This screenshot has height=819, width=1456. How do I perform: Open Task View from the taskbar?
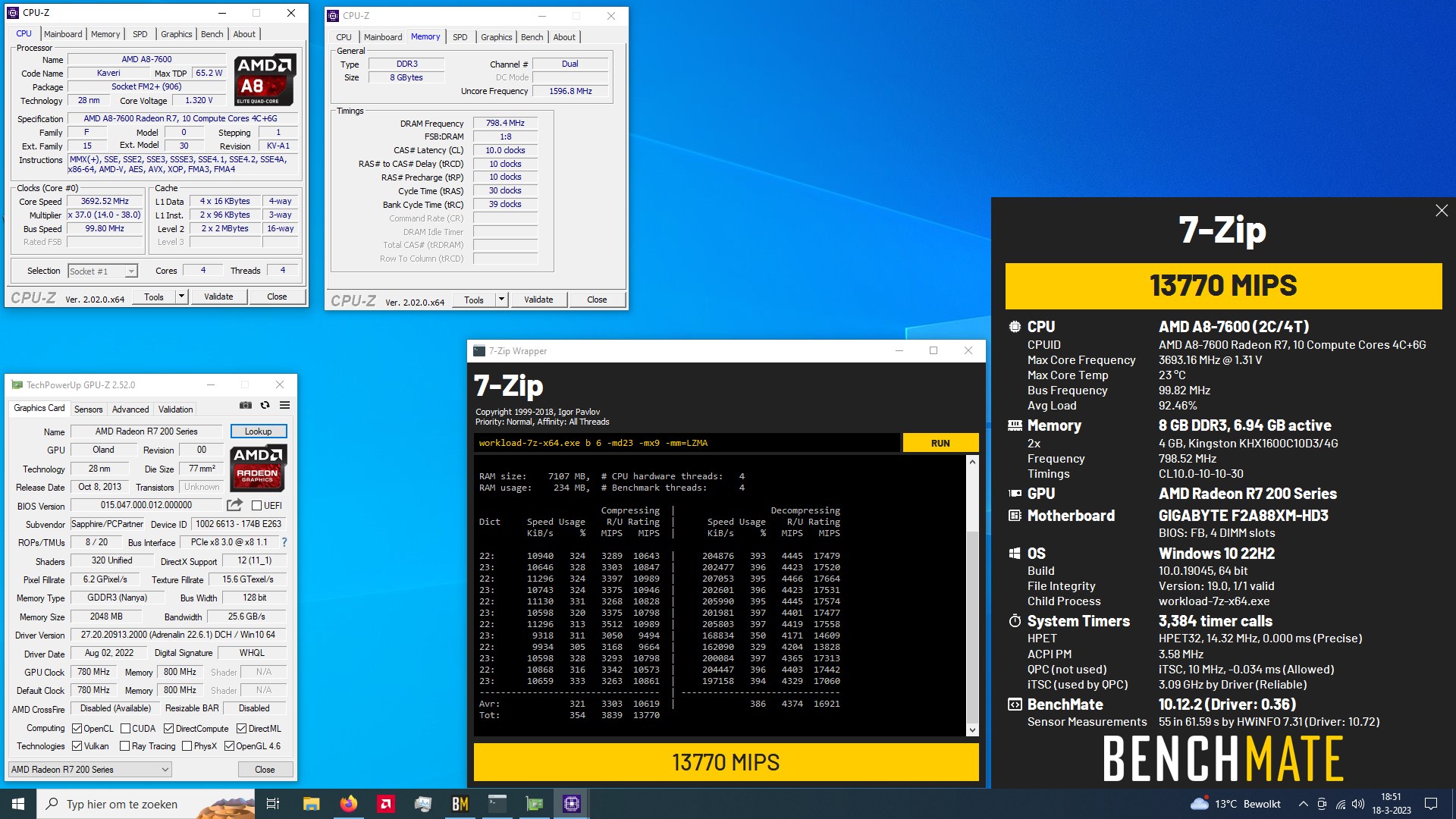[273, 804]
